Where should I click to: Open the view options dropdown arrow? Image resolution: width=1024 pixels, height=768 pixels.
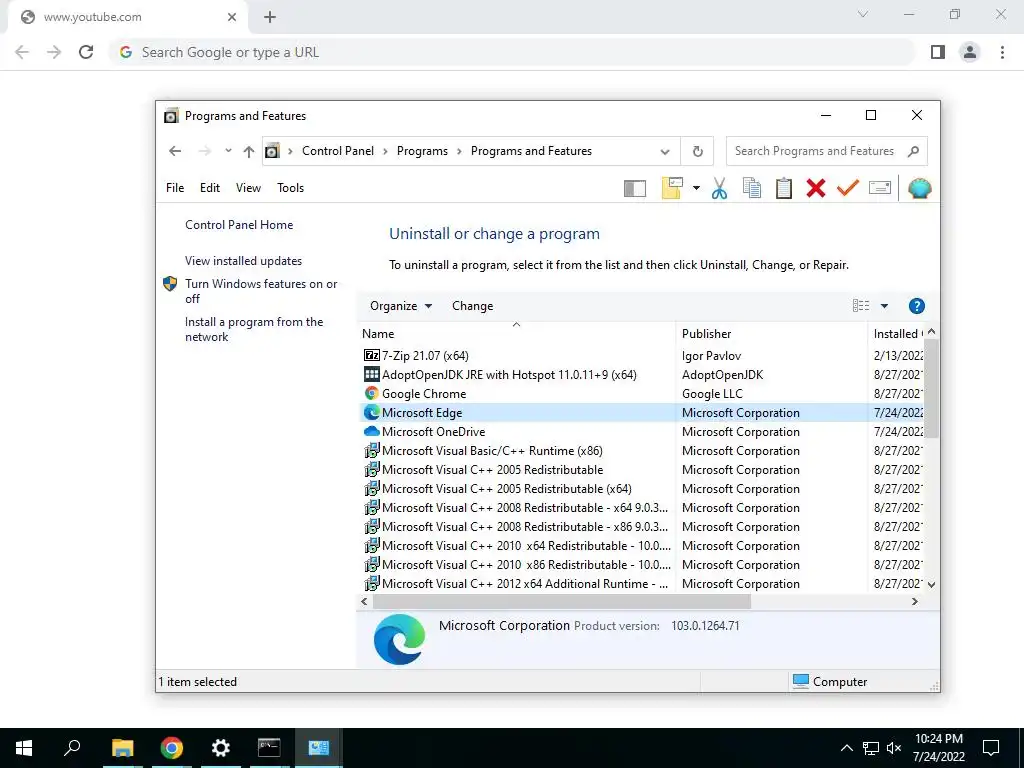[884, 306]
